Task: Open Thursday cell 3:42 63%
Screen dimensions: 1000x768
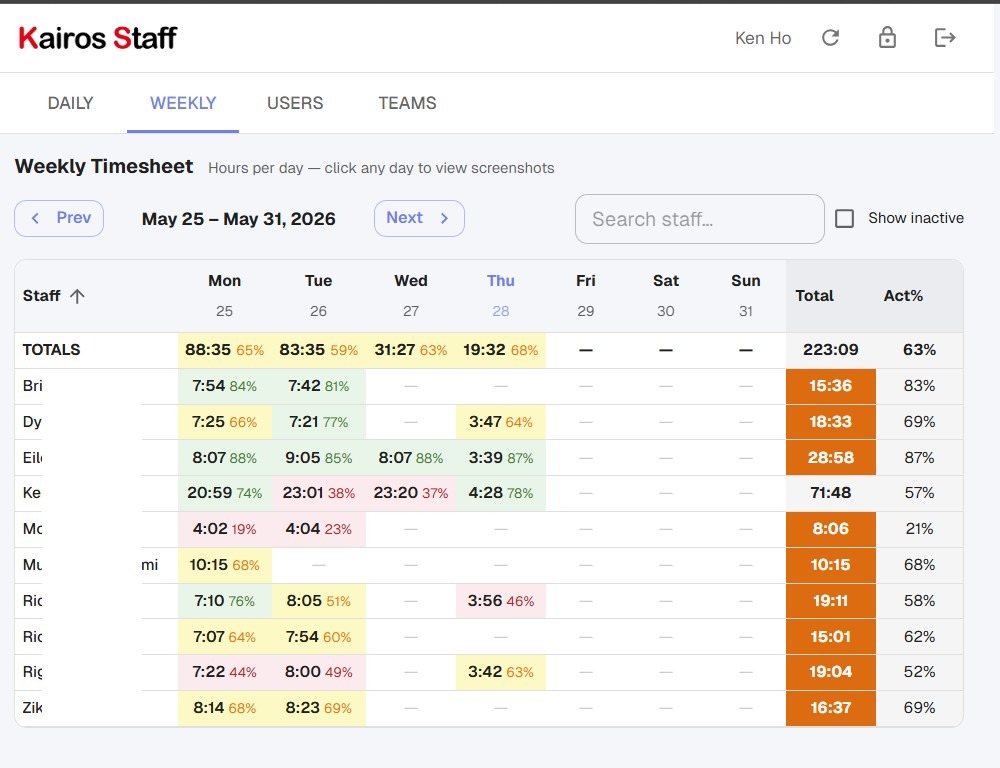Action: [x=501, y=672]
